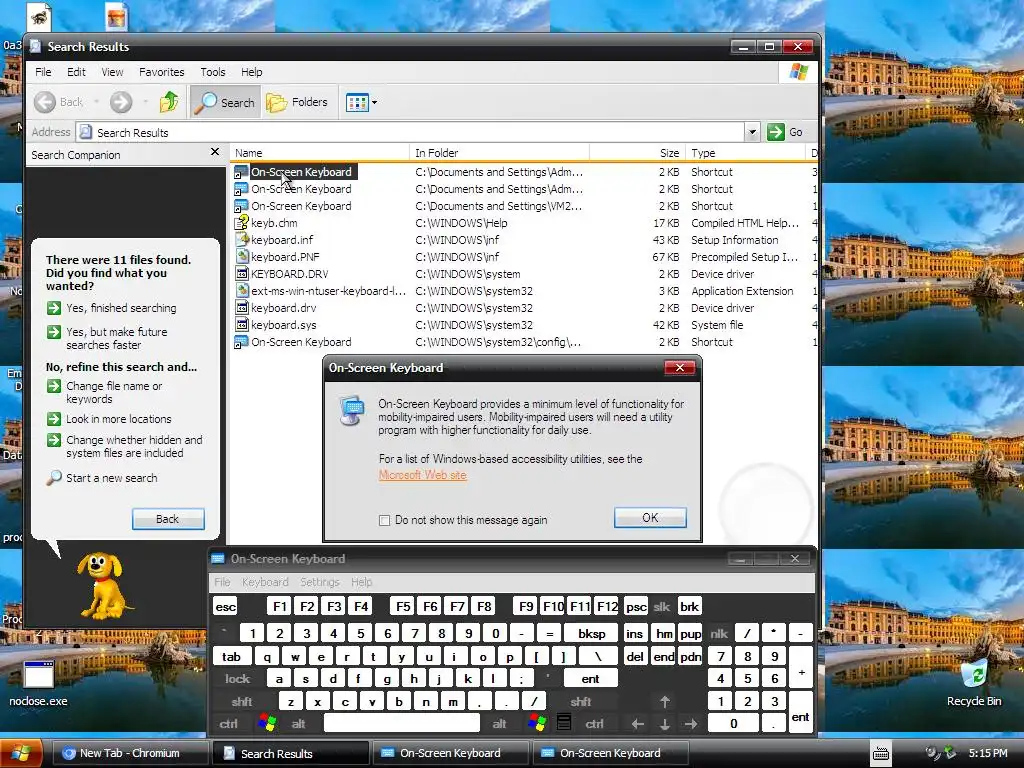Open the Microsoft Web site link

click(423, 475)
